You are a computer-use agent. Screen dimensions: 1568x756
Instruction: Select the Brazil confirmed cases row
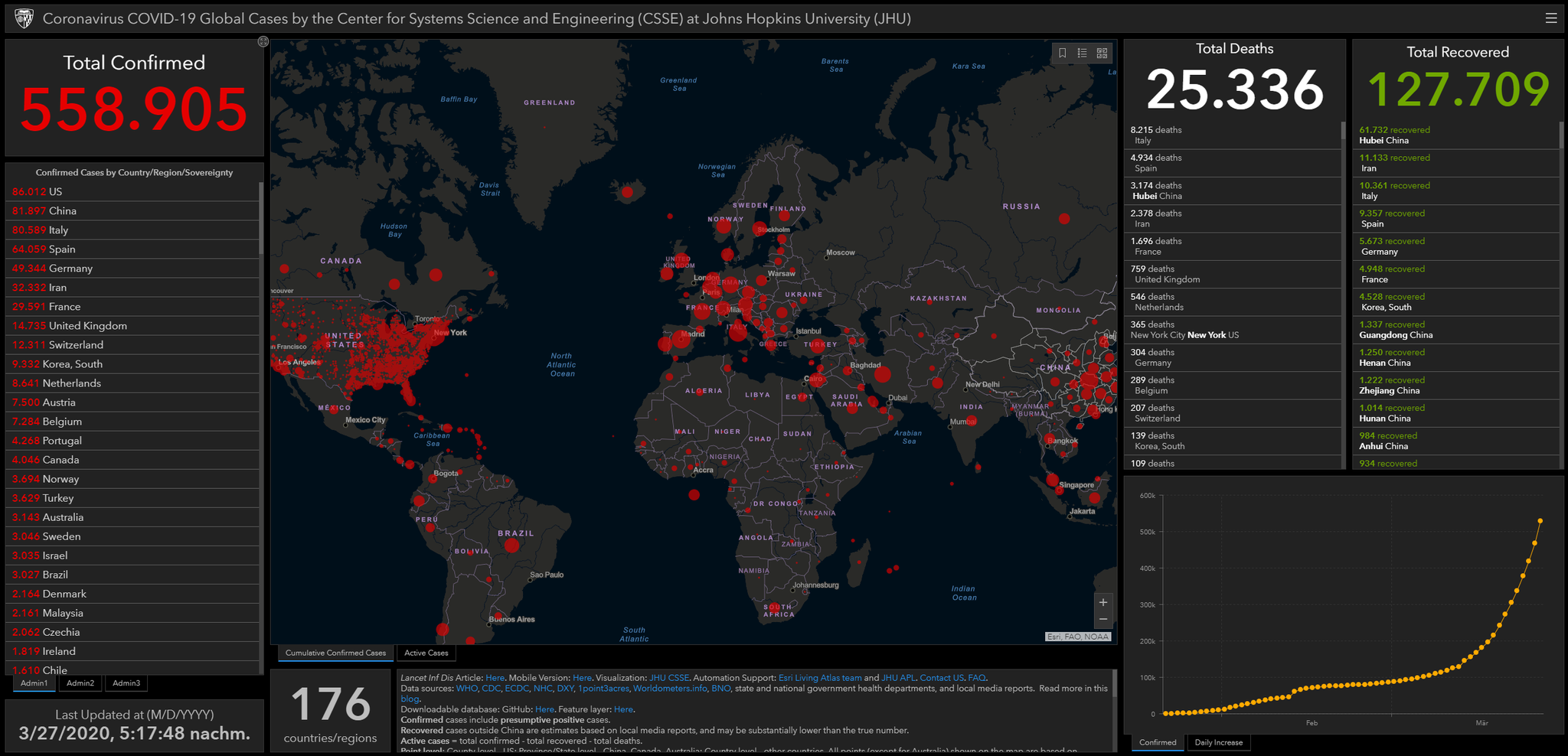[x=133, y=574]
